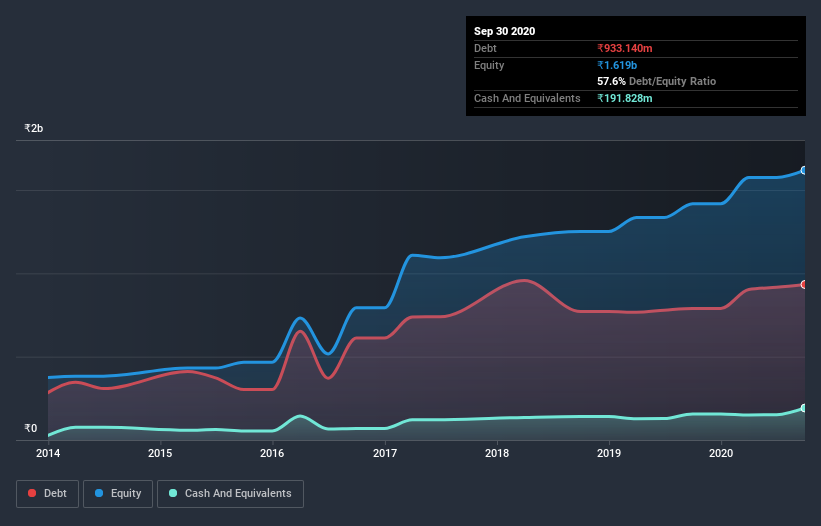Click Cash And Equivalents tooltip label

(527, 98)
